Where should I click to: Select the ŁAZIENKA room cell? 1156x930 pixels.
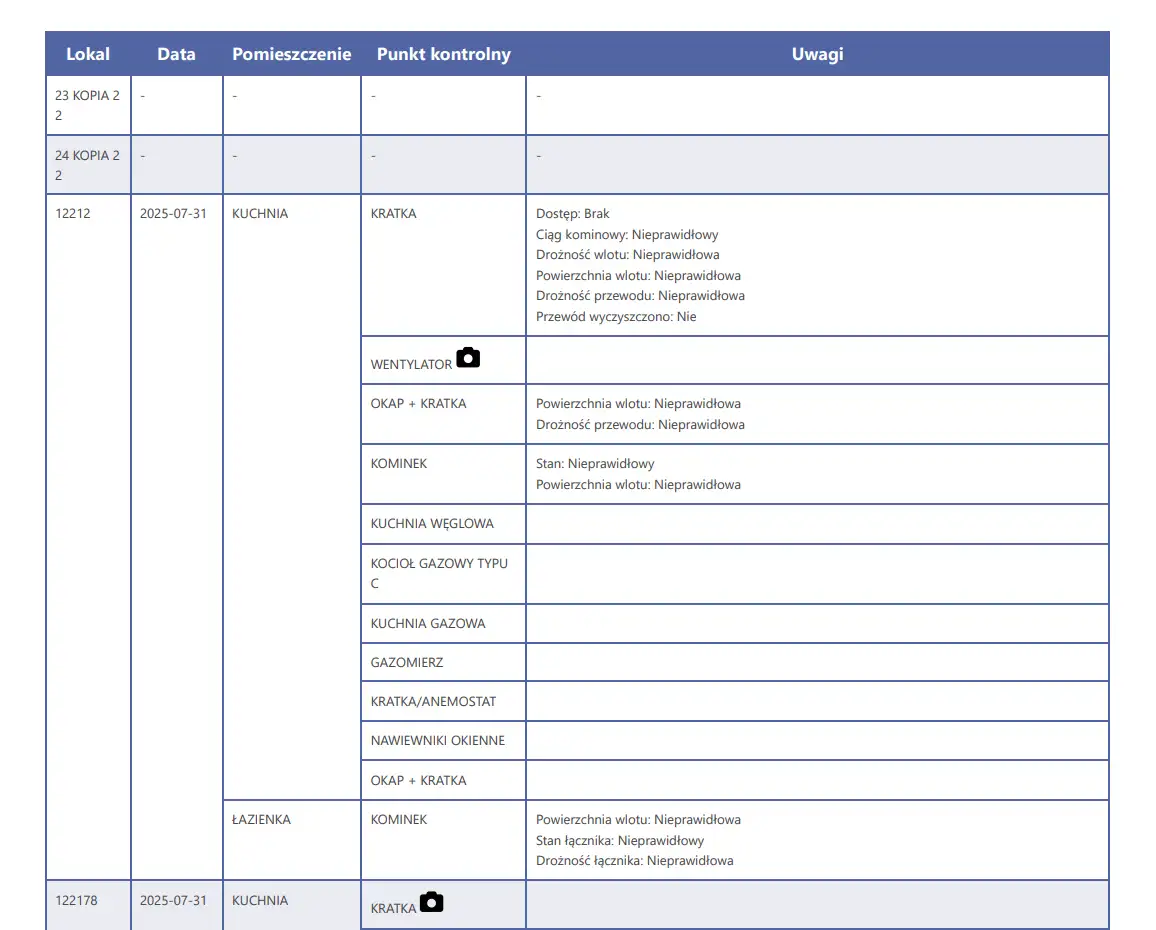(x=261, y=820)
